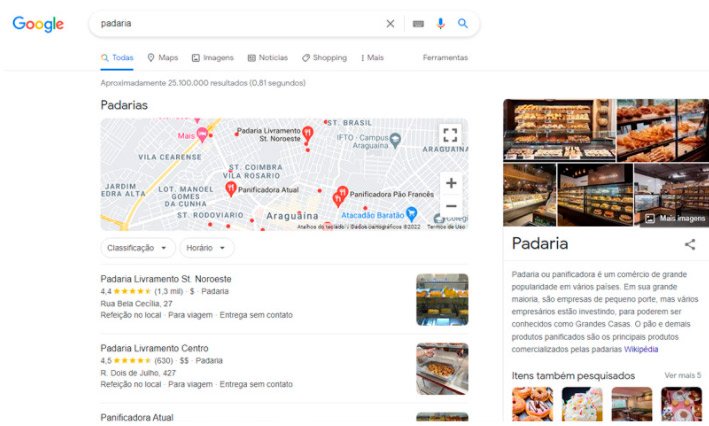Clear the search box with X icon
The height and width of the screenshot is (426, 709).
click(x=390, y=24)
